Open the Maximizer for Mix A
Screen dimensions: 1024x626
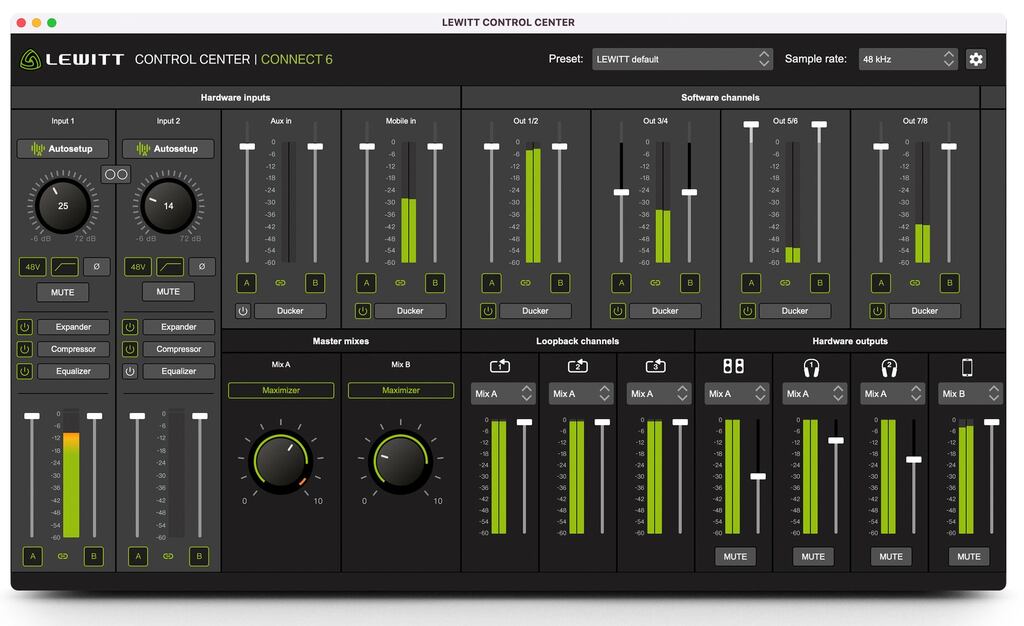click(x=281, y=390)
